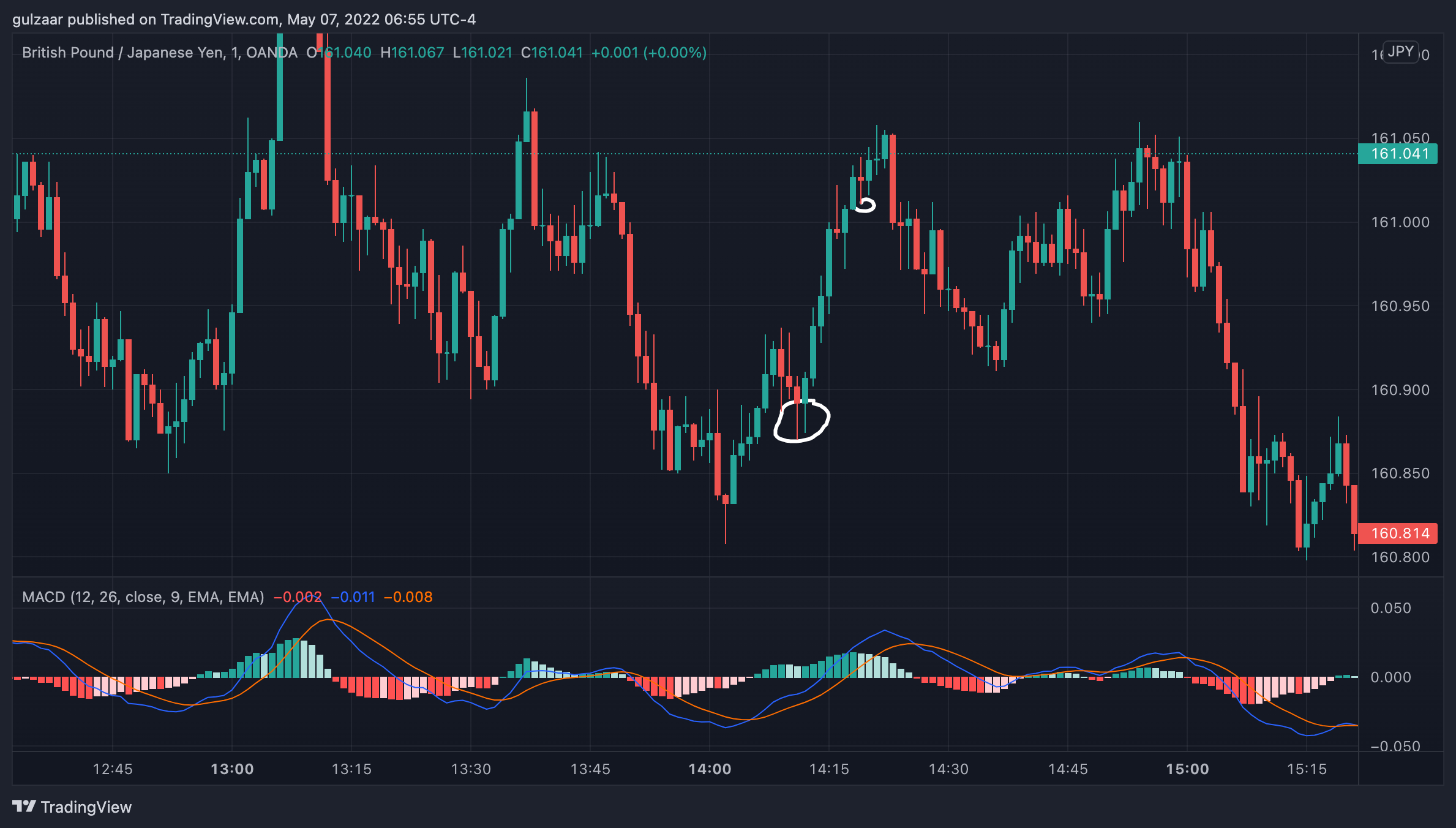Click the JPY currency label button
This screenshot has width=1456, height=828.
[1401, 51]
